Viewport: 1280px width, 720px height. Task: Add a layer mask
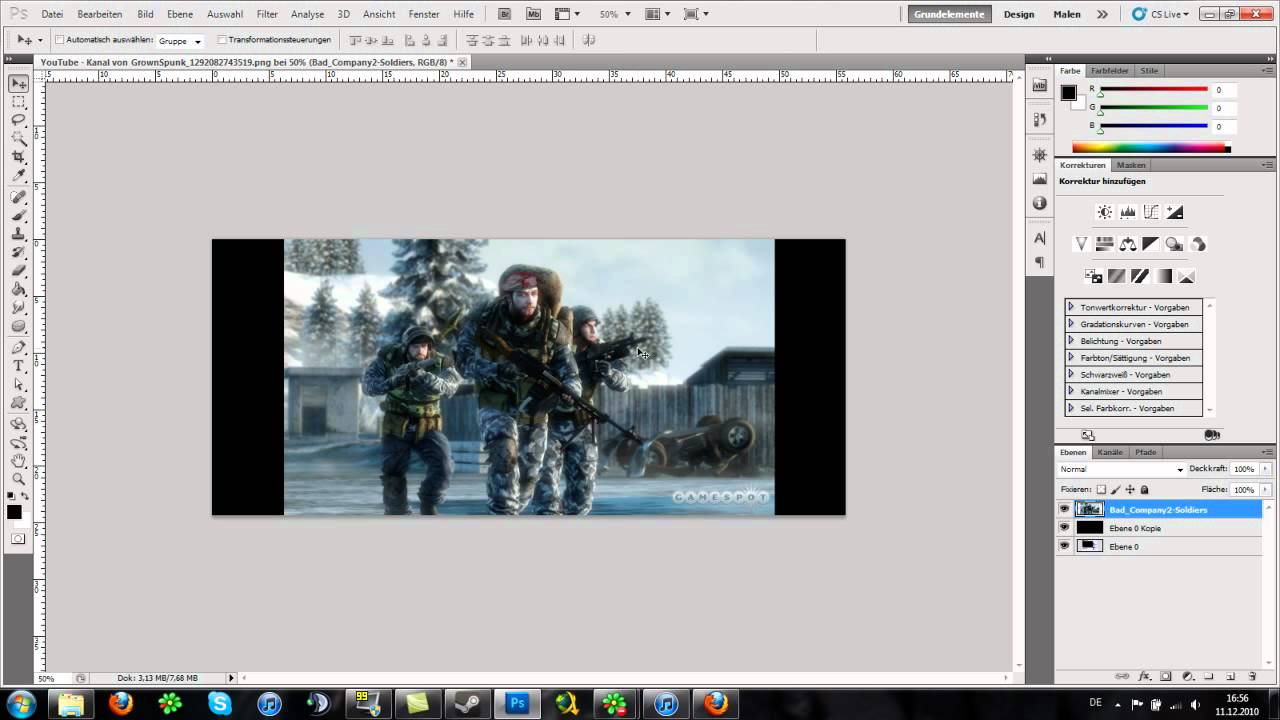coord(1166,677)
